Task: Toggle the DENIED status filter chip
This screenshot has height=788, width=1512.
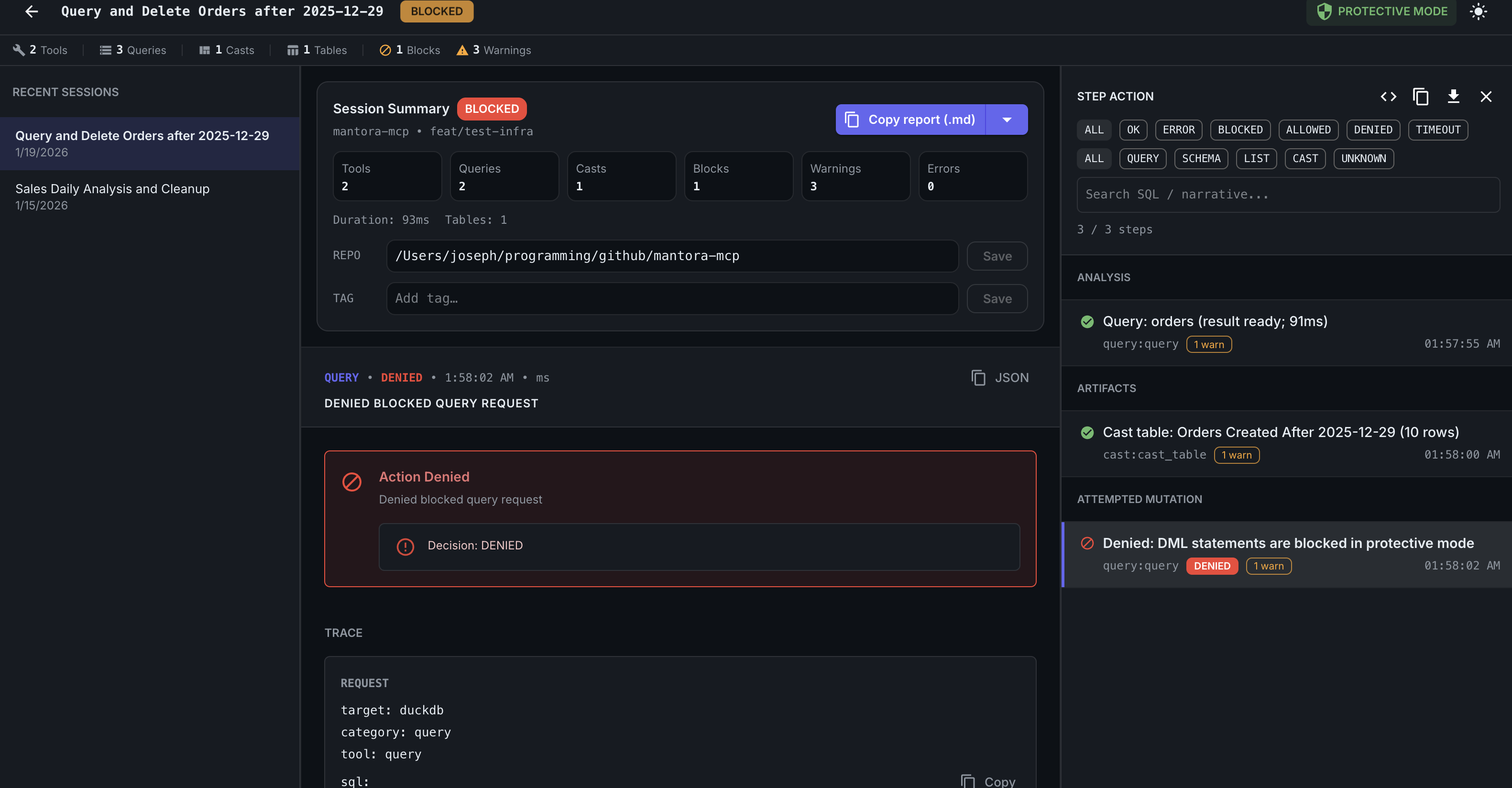Action: (x=1372, y=130)
